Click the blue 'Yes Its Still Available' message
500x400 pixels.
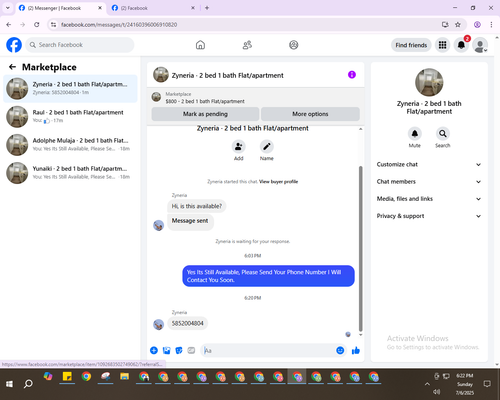[268, 276]
